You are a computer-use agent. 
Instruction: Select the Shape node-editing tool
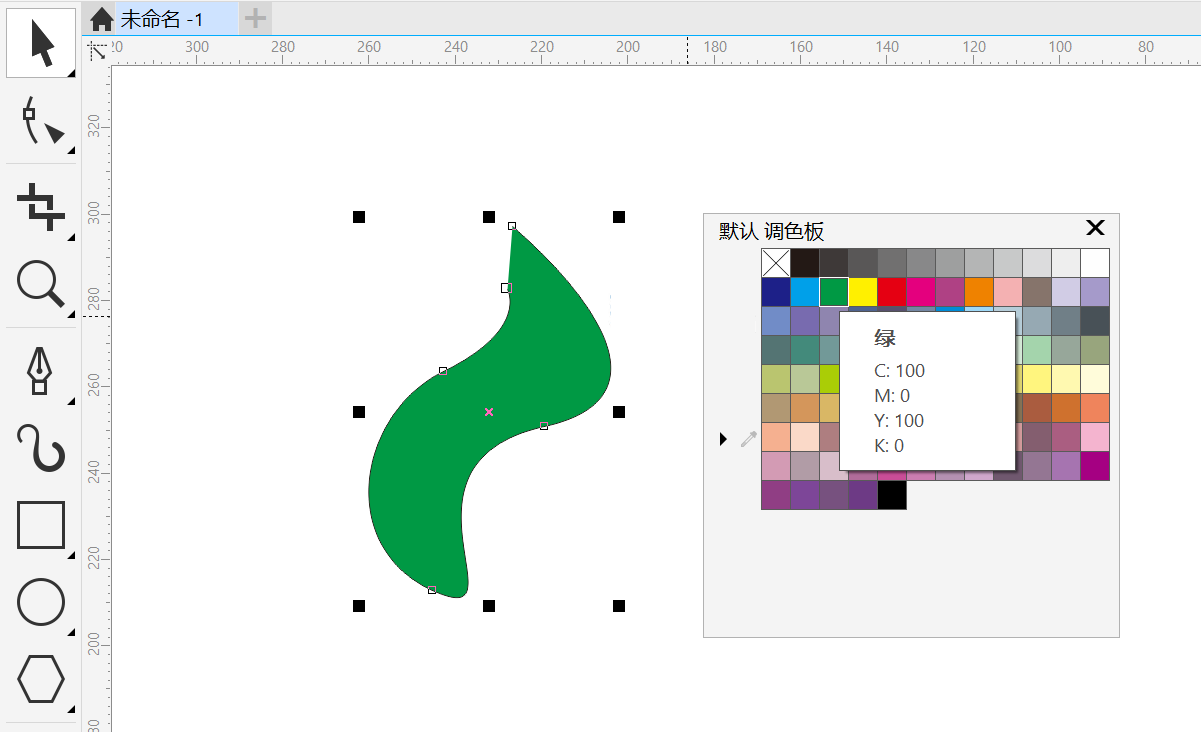tap(42, 121)
